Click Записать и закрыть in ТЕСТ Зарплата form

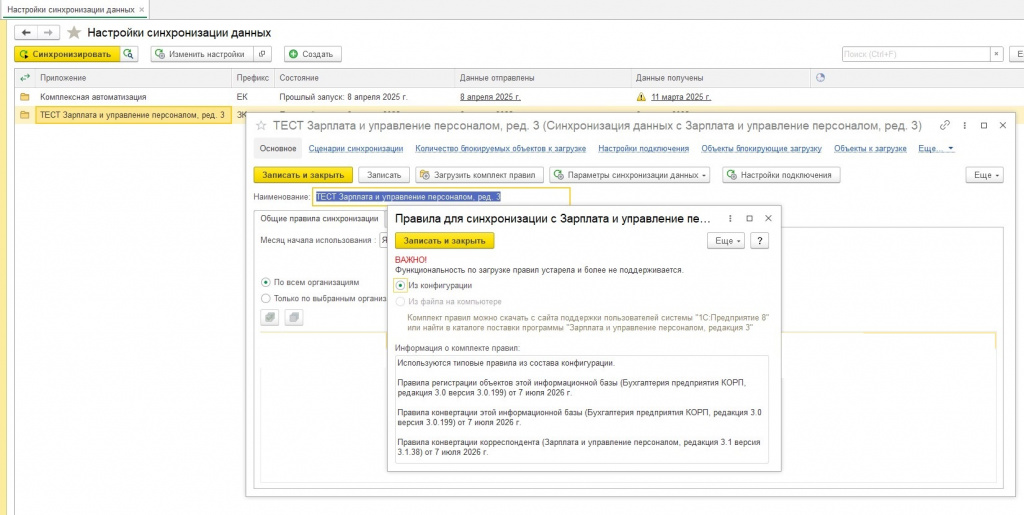click(x=302, y=175)
